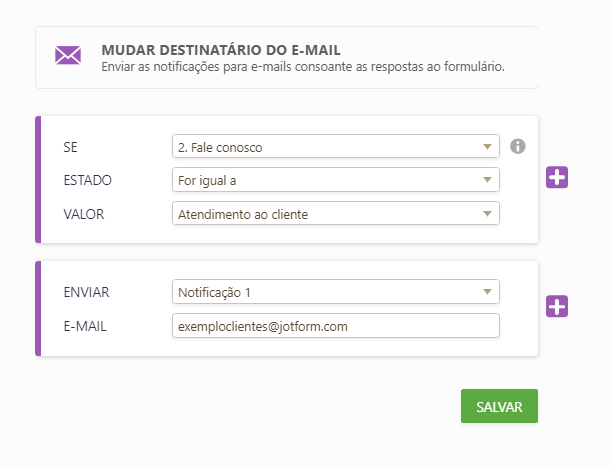
Task: Click the ESTADO label
Action: pyautogui.click(x=87, y=180)
